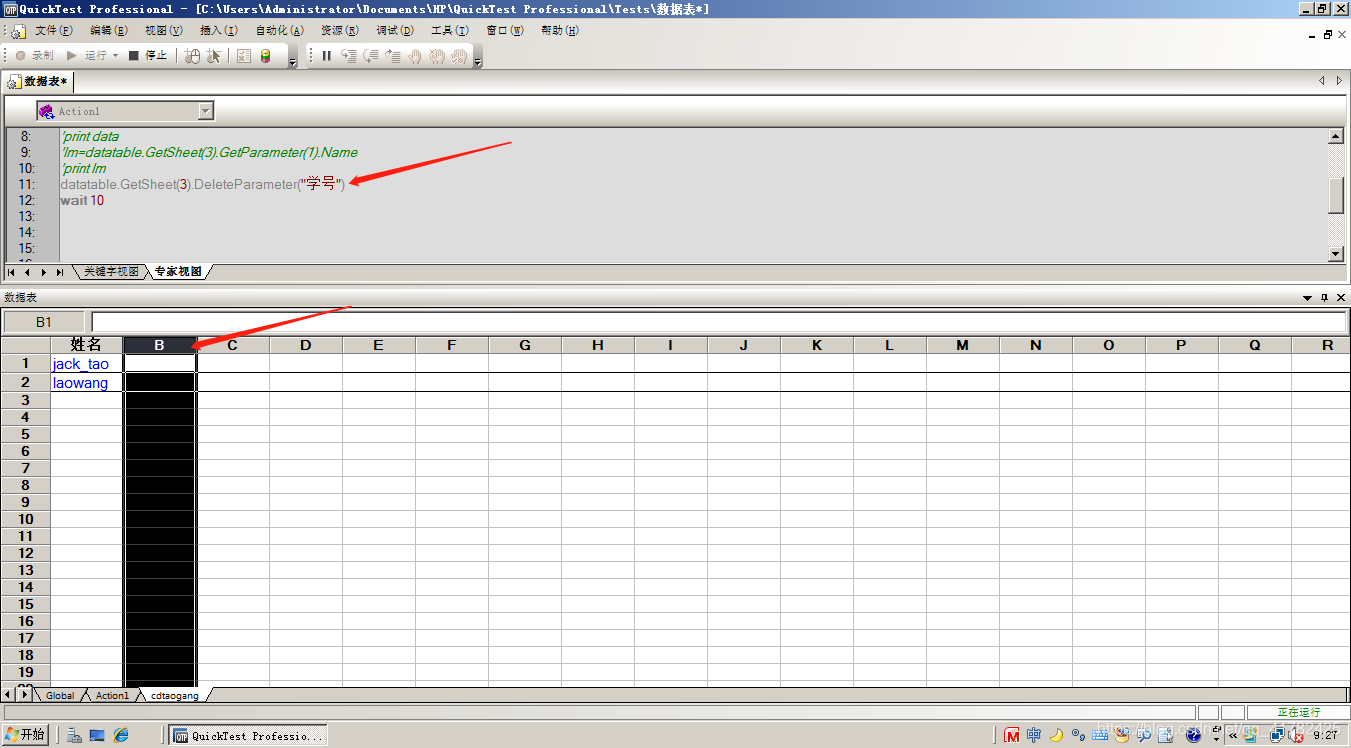
Task: Click the sheet tabs scroll-left arrow
Action: pos(9,694)
